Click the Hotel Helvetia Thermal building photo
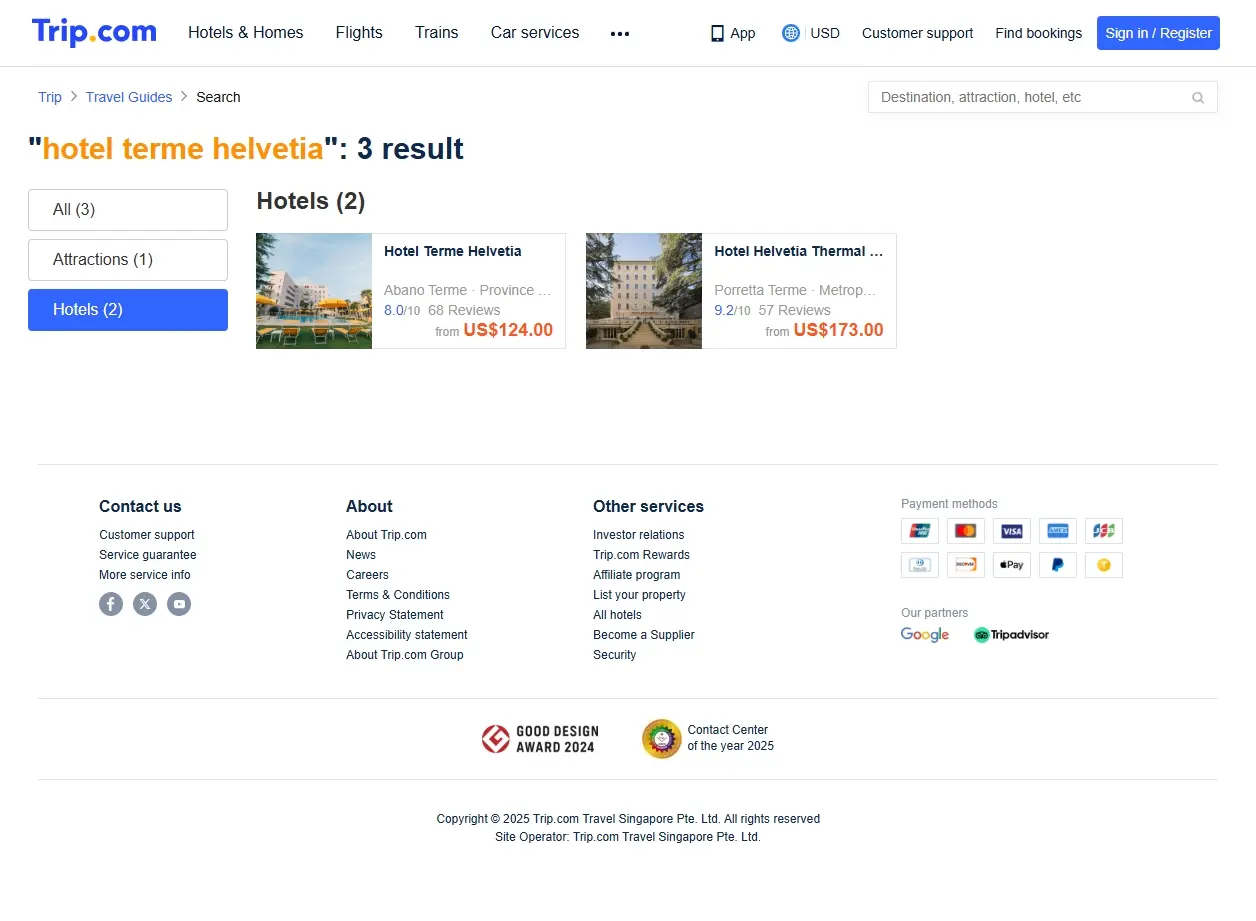This screenshot has width=1256, height=921. 644,291
